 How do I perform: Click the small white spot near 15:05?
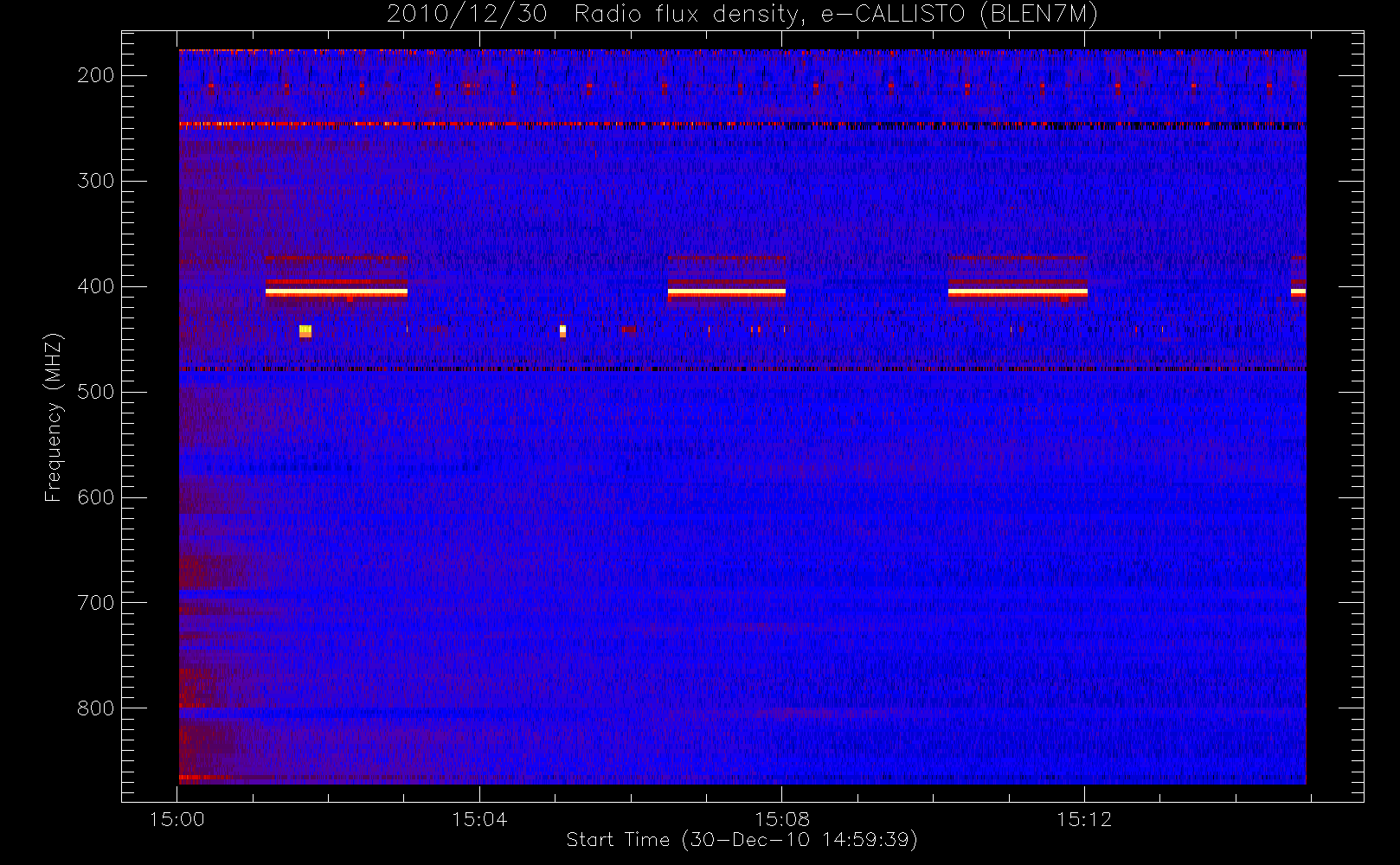click(562, 330)
